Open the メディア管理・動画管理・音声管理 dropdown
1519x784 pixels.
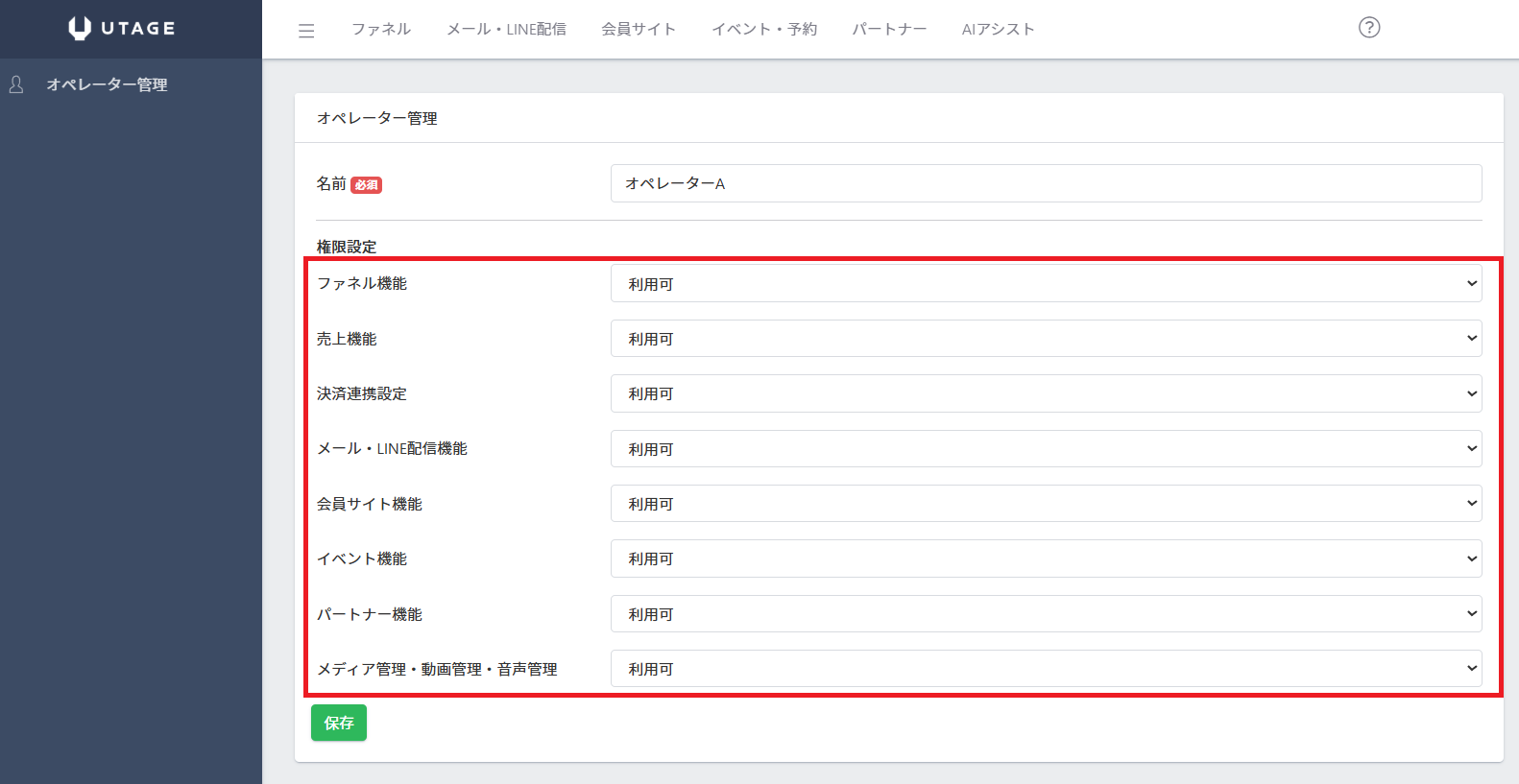point(1046,669)
